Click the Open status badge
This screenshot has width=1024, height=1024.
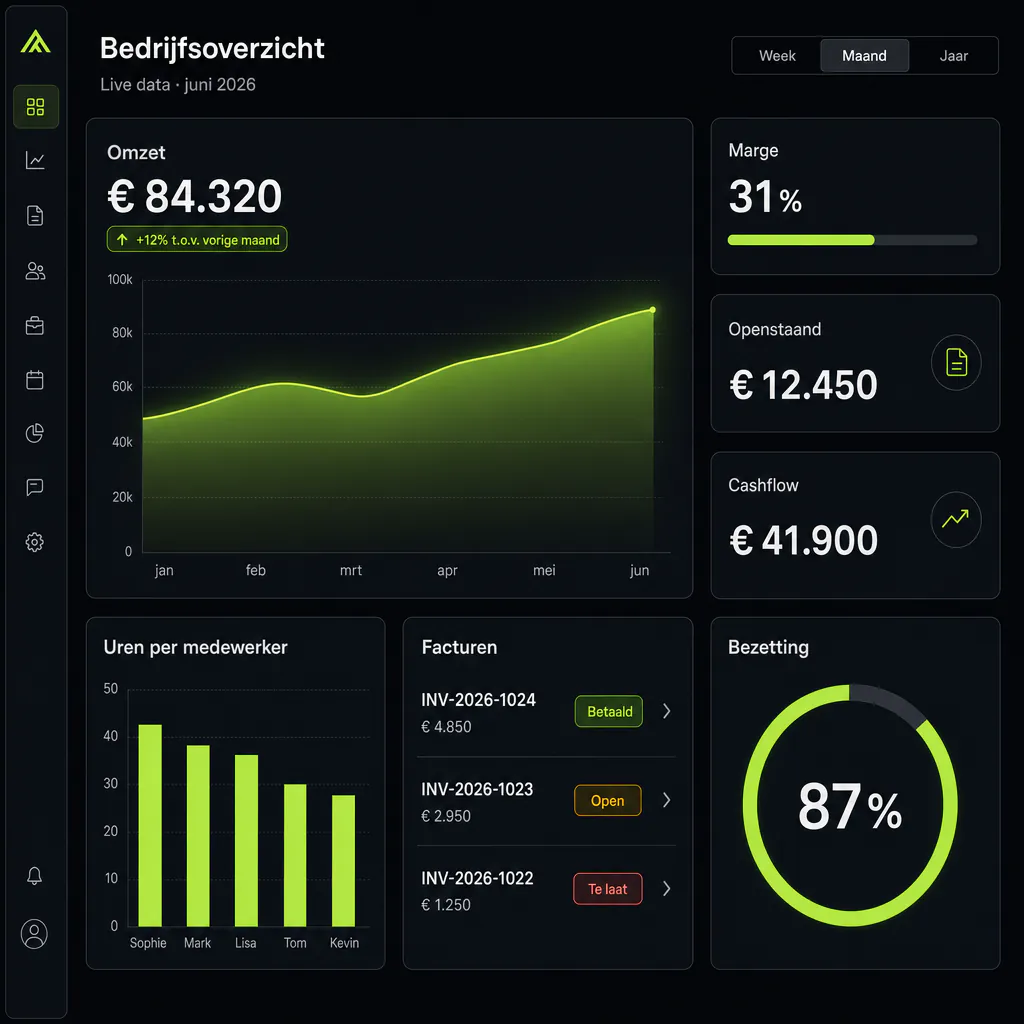point(607,801)
